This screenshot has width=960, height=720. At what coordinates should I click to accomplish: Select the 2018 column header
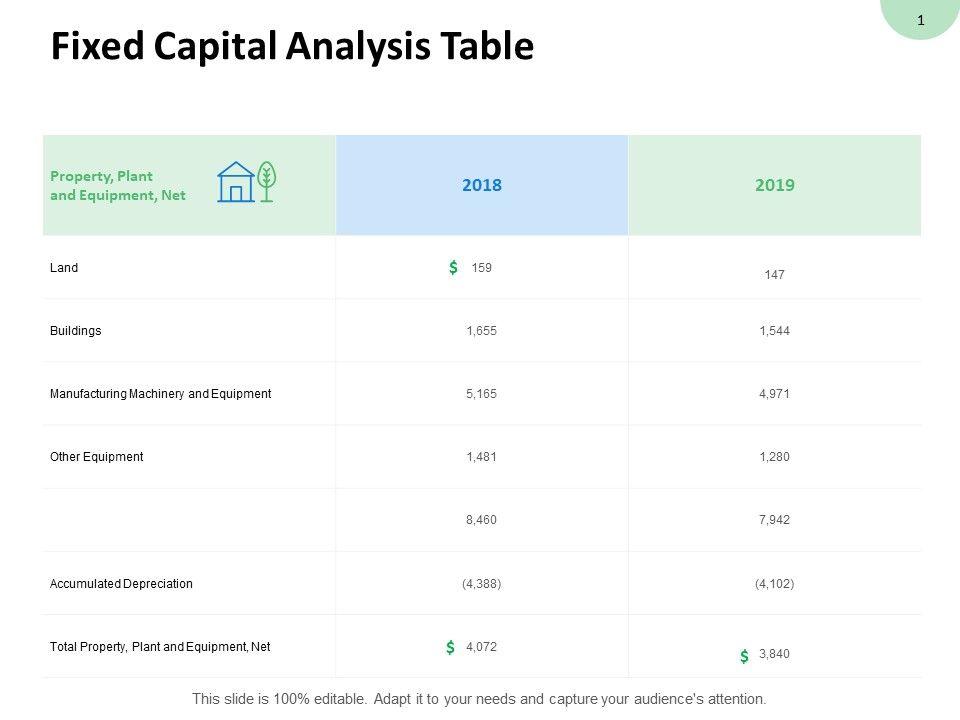click(482, 185)
